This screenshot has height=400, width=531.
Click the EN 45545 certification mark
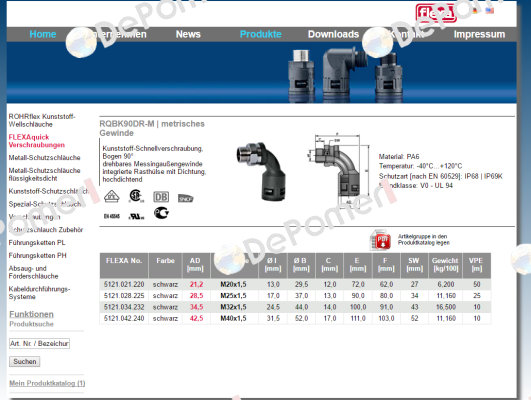(x=112, y=216)
